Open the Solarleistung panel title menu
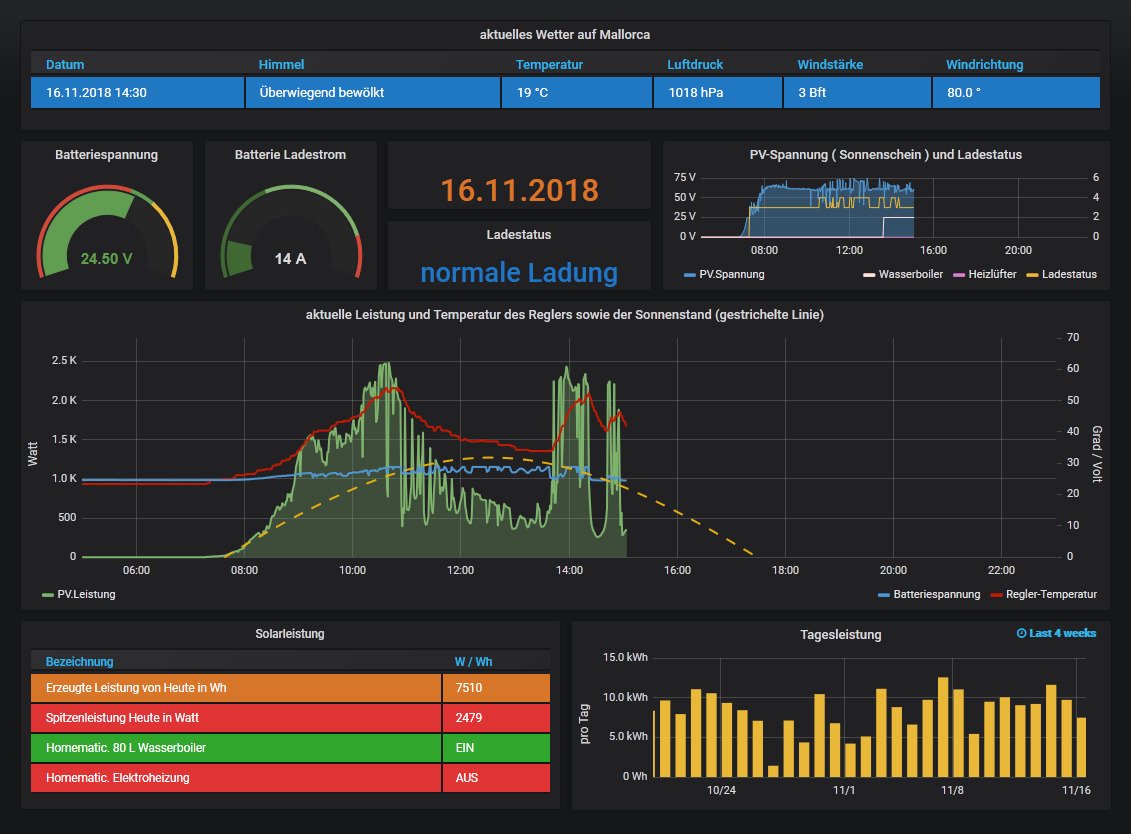Image resolution: width=1131 pixels, height=834 pixels. coord(289,633)
